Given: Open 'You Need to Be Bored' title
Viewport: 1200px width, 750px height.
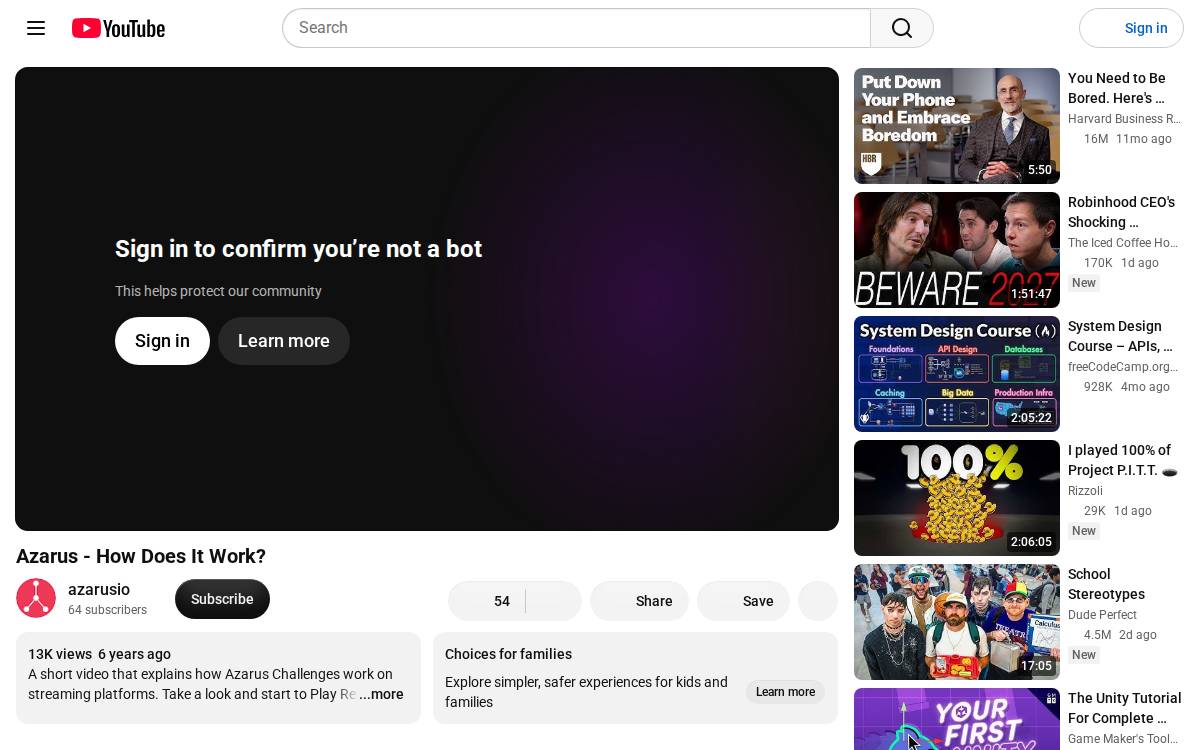Looking at the screenshot, I should click(x=1117, y=88).
